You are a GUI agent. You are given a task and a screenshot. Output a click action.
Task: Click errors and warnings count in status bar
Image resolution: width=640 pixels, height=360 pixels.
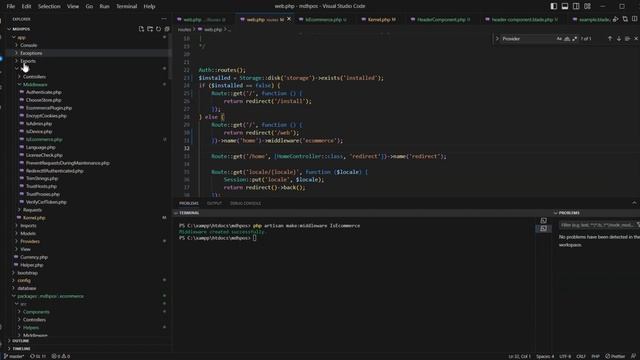61,356
